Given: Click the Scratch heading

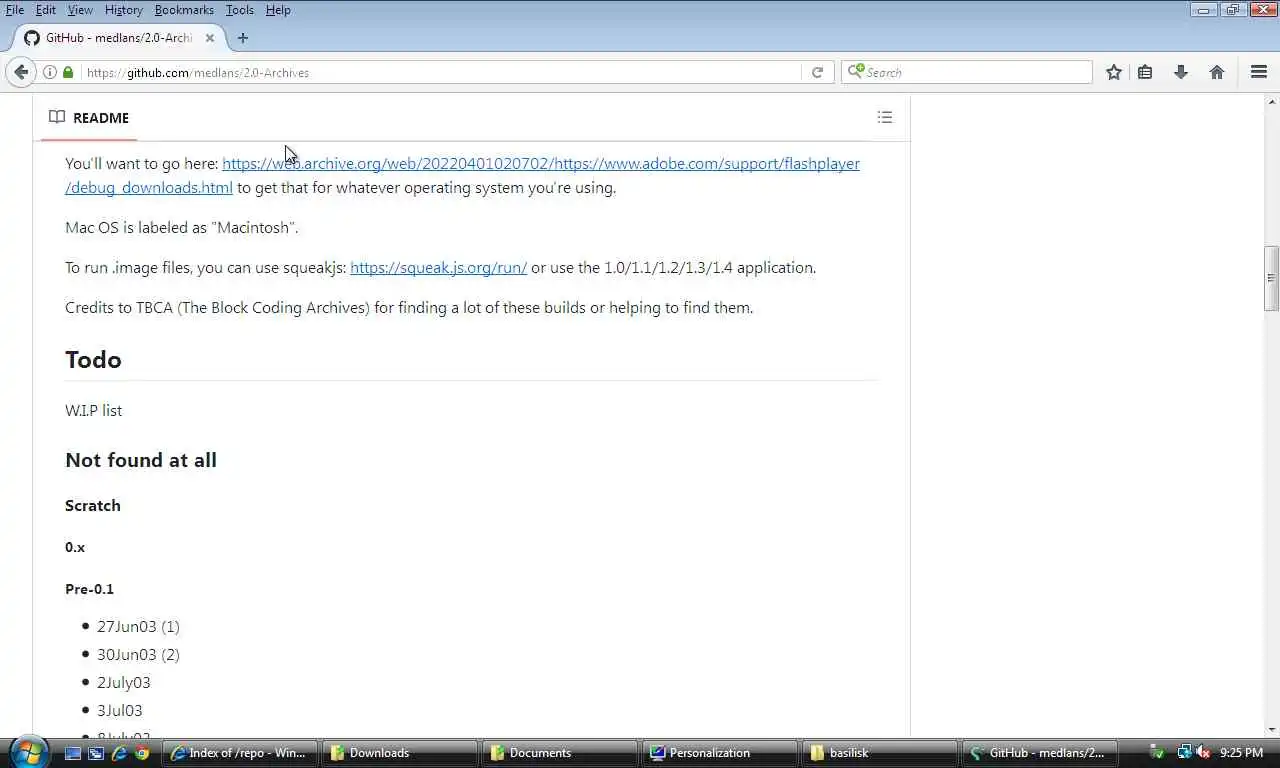Looking at the screenshot, I should click(x=93, y=506).
